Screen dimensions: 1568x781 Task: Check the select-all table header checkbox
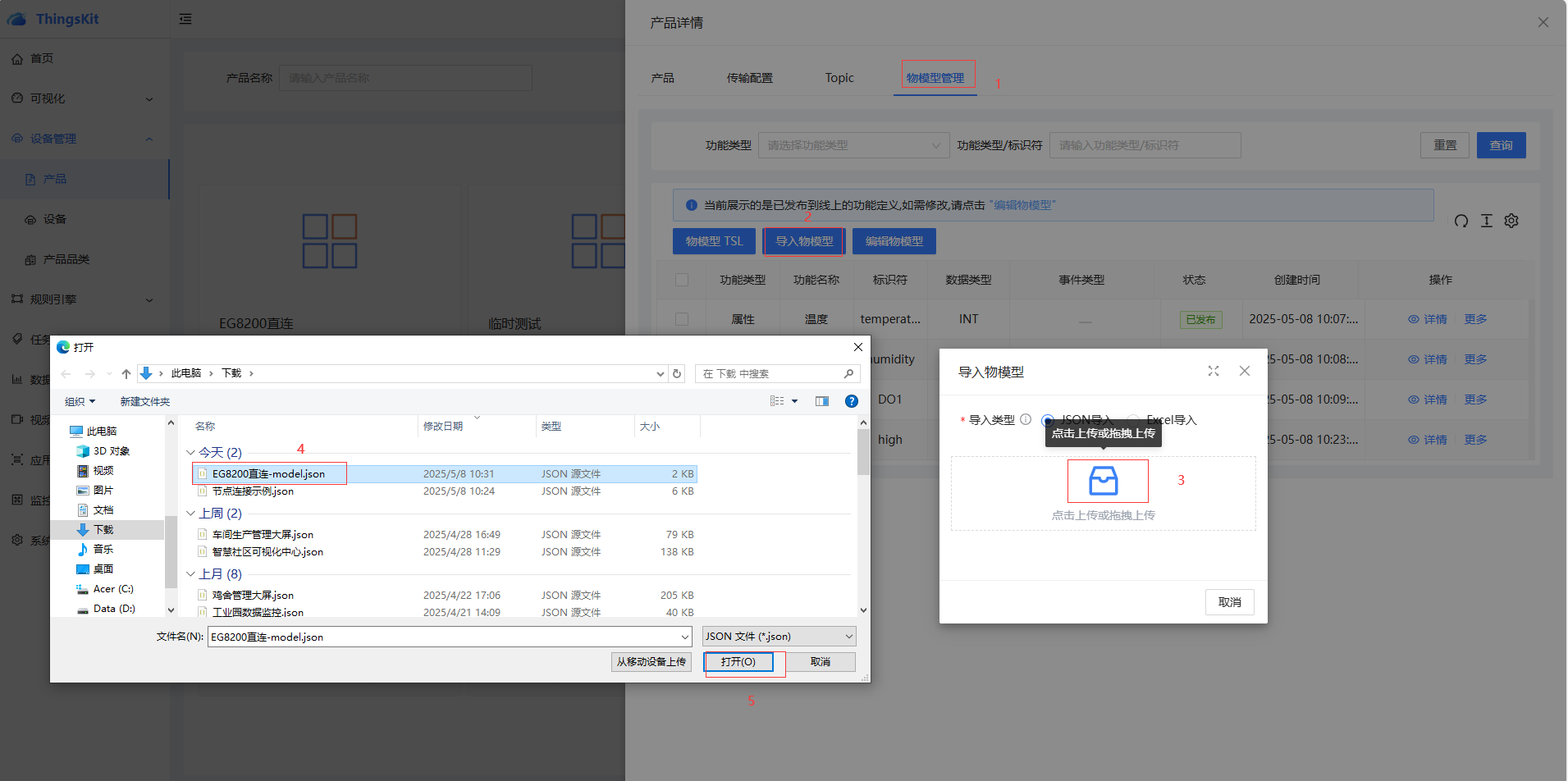[x=681, y=280]
